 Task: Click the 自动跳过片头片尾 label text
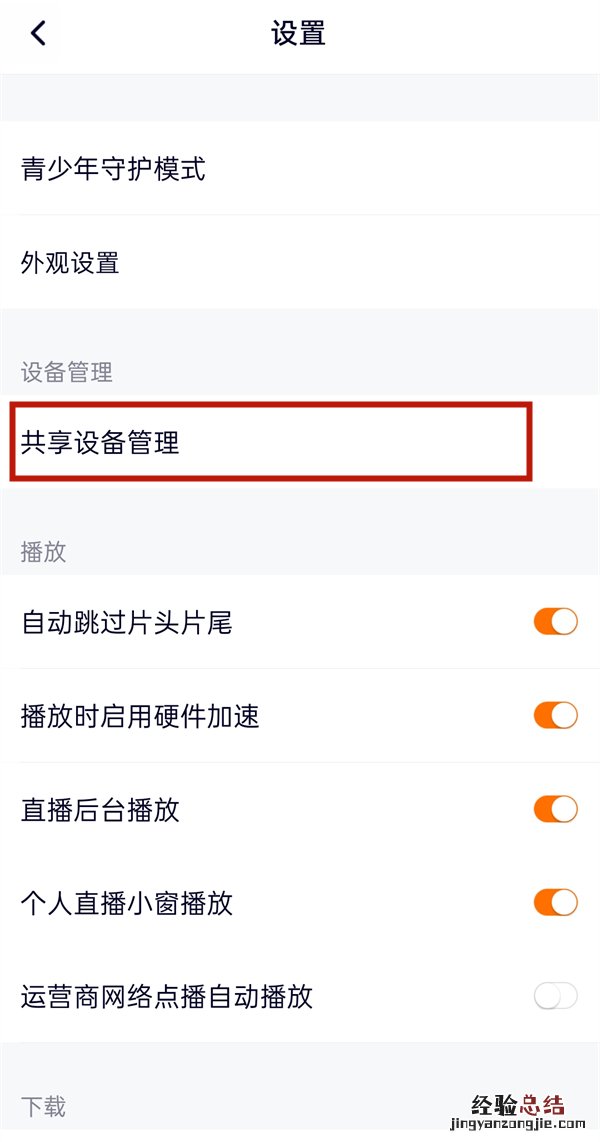coord(126,623)
